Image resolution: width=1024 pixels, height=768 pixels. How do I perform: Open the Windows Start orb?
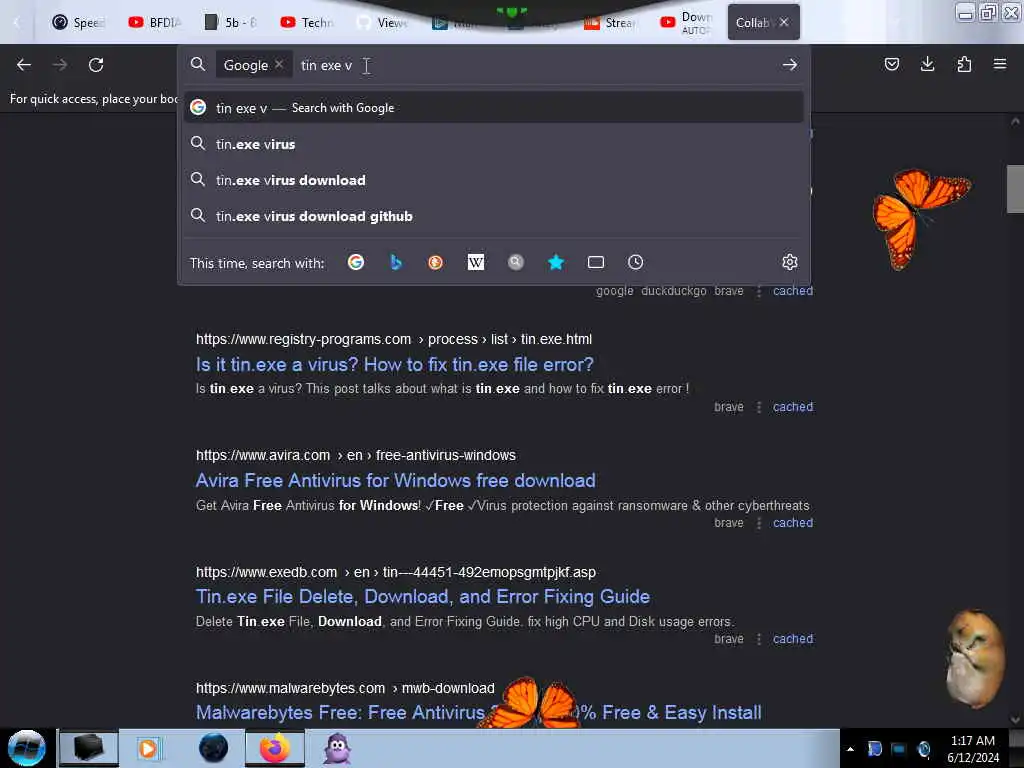27,748
